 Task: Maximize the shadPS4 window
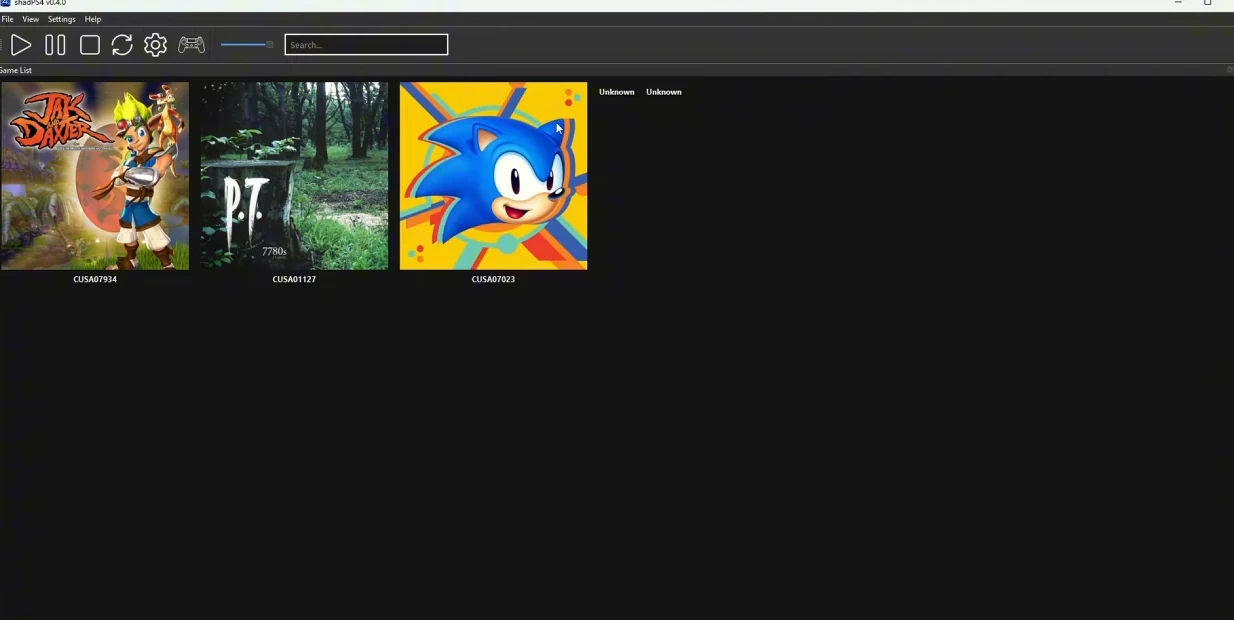pyautogui.click(x=1207, y=3)
